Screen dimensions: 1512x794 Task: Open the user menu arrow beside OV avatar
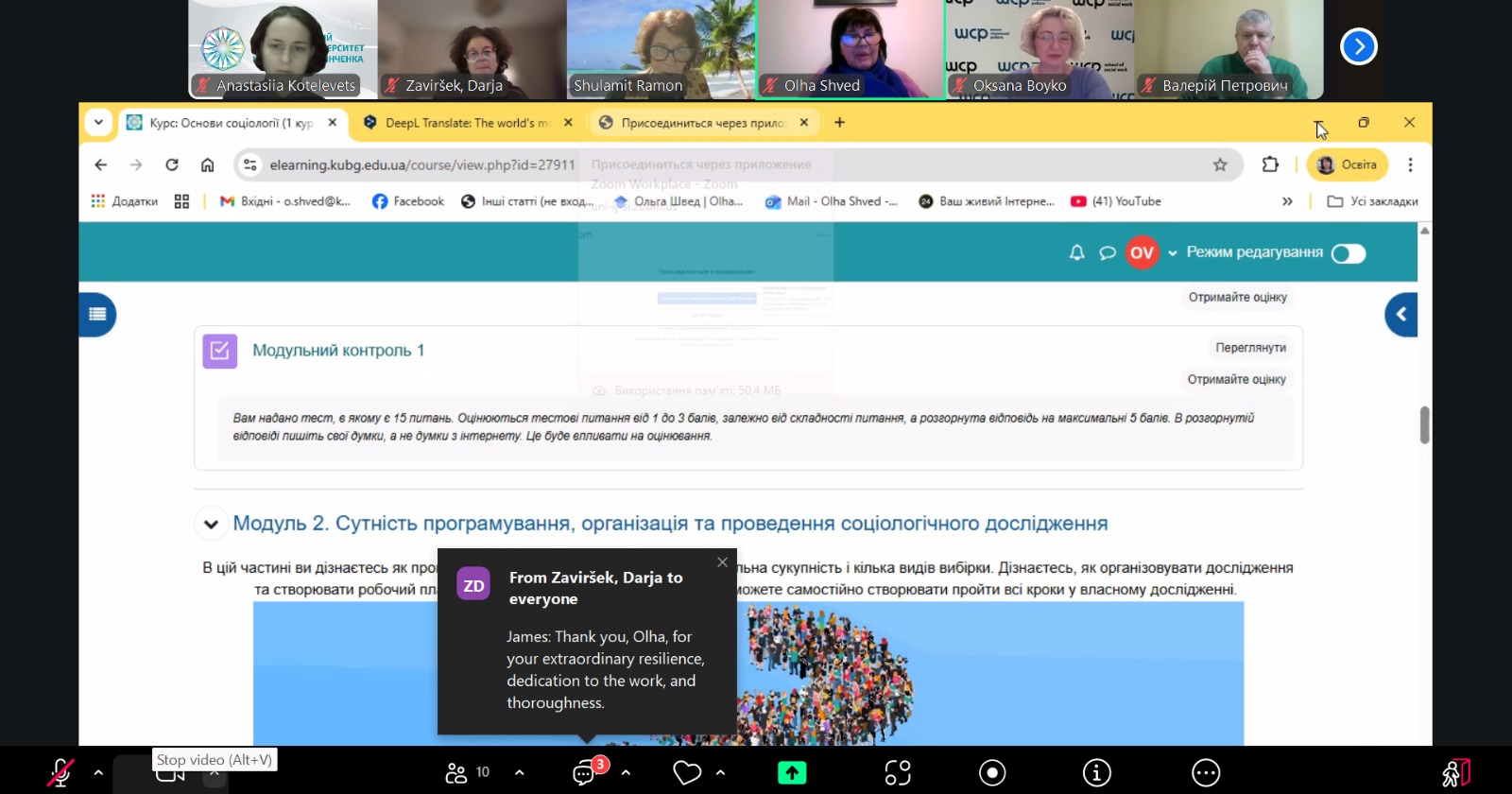point(1173,253)
